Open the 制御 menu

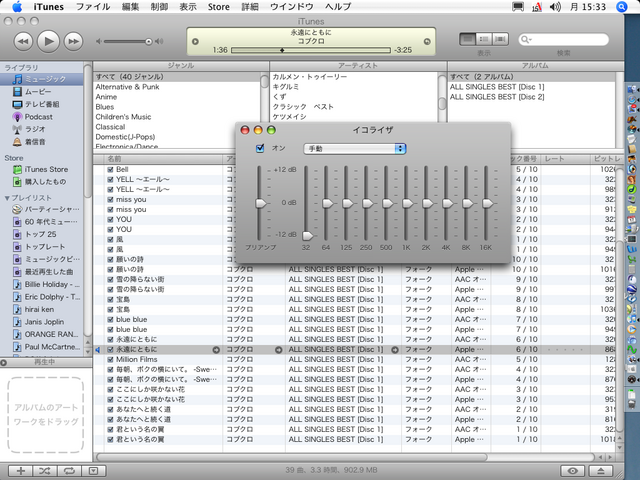(159, 7)
